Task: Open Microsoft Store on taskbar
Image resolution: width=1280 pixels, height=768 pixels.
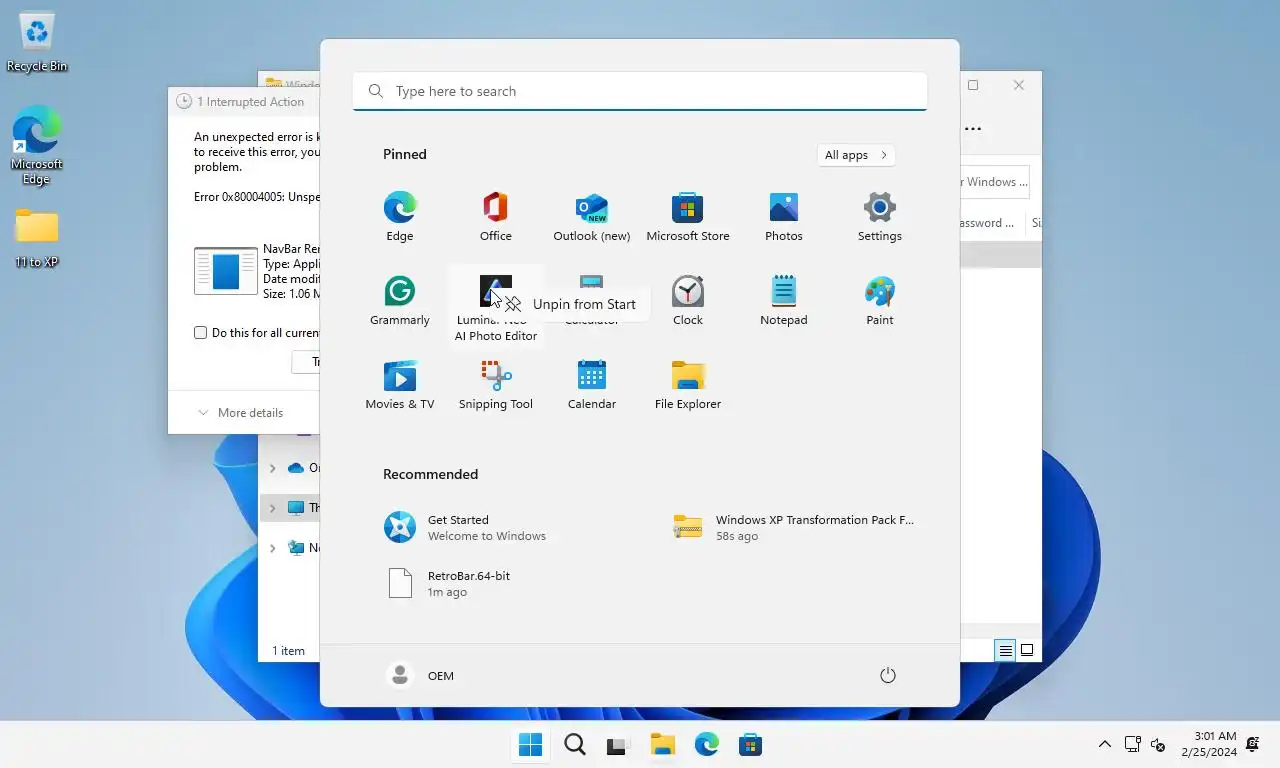Action: click(751, 744)
